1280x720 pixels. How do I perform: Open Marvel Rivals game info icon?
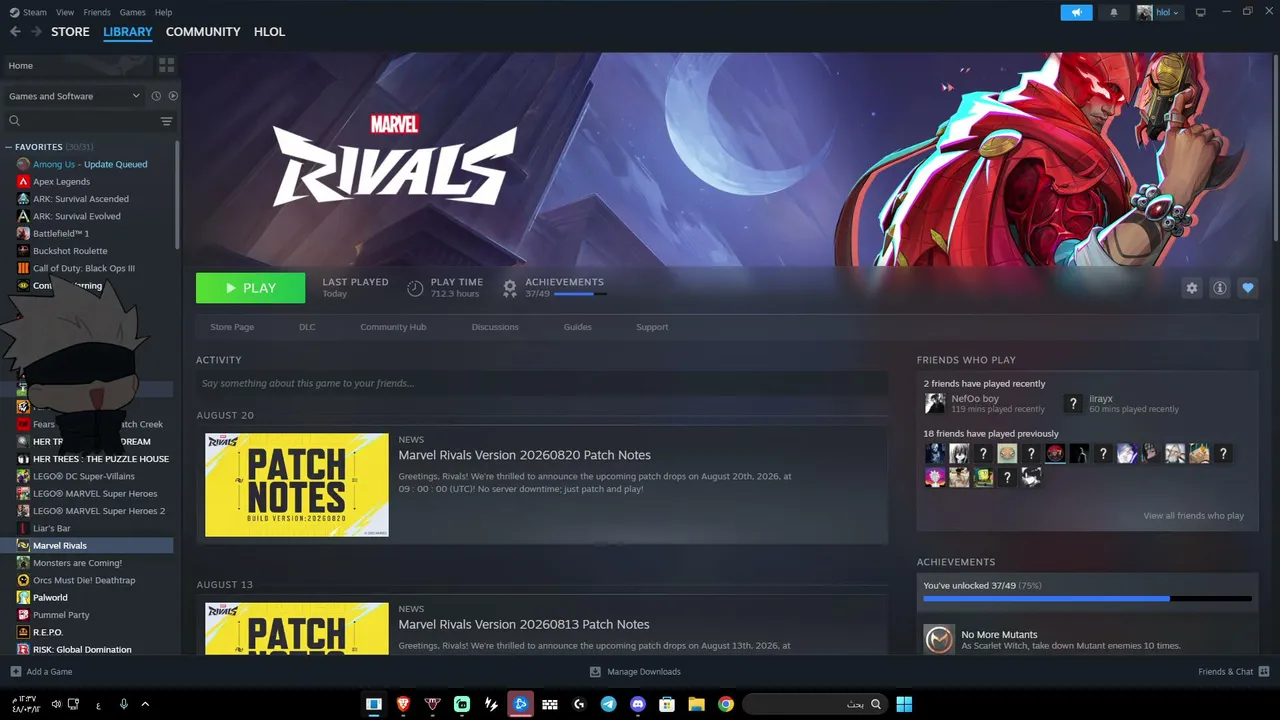coord(1219,288)
